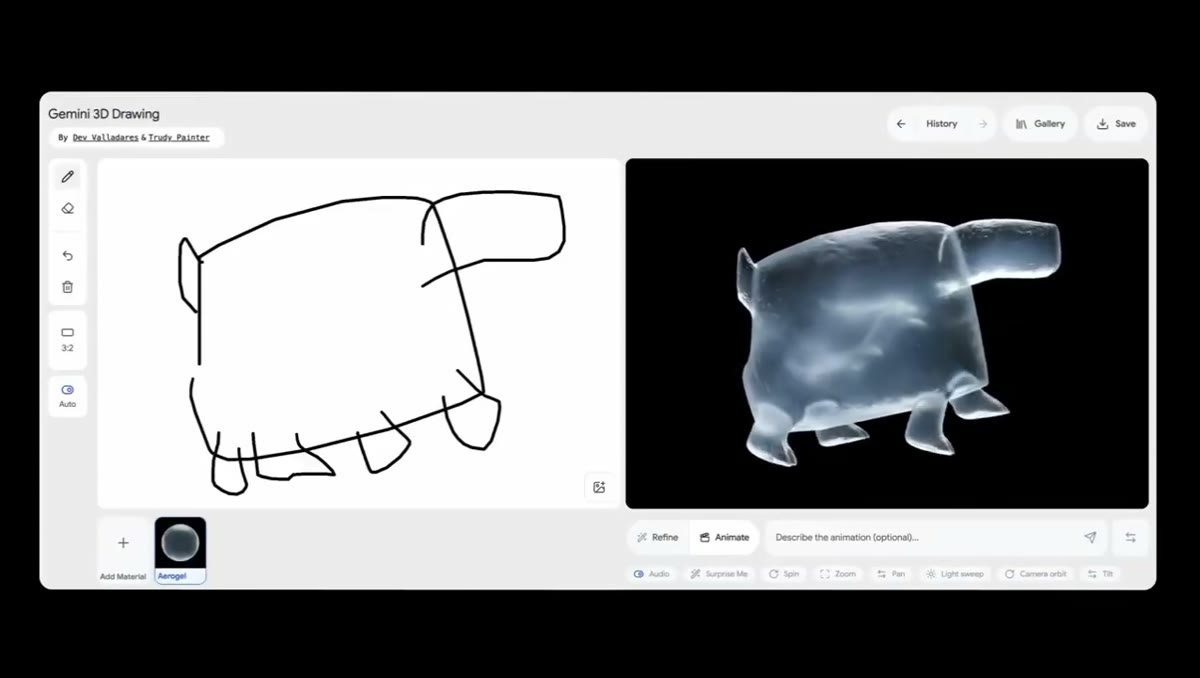
Task: Go back in History with left arrow
Action: click(901, 124)
